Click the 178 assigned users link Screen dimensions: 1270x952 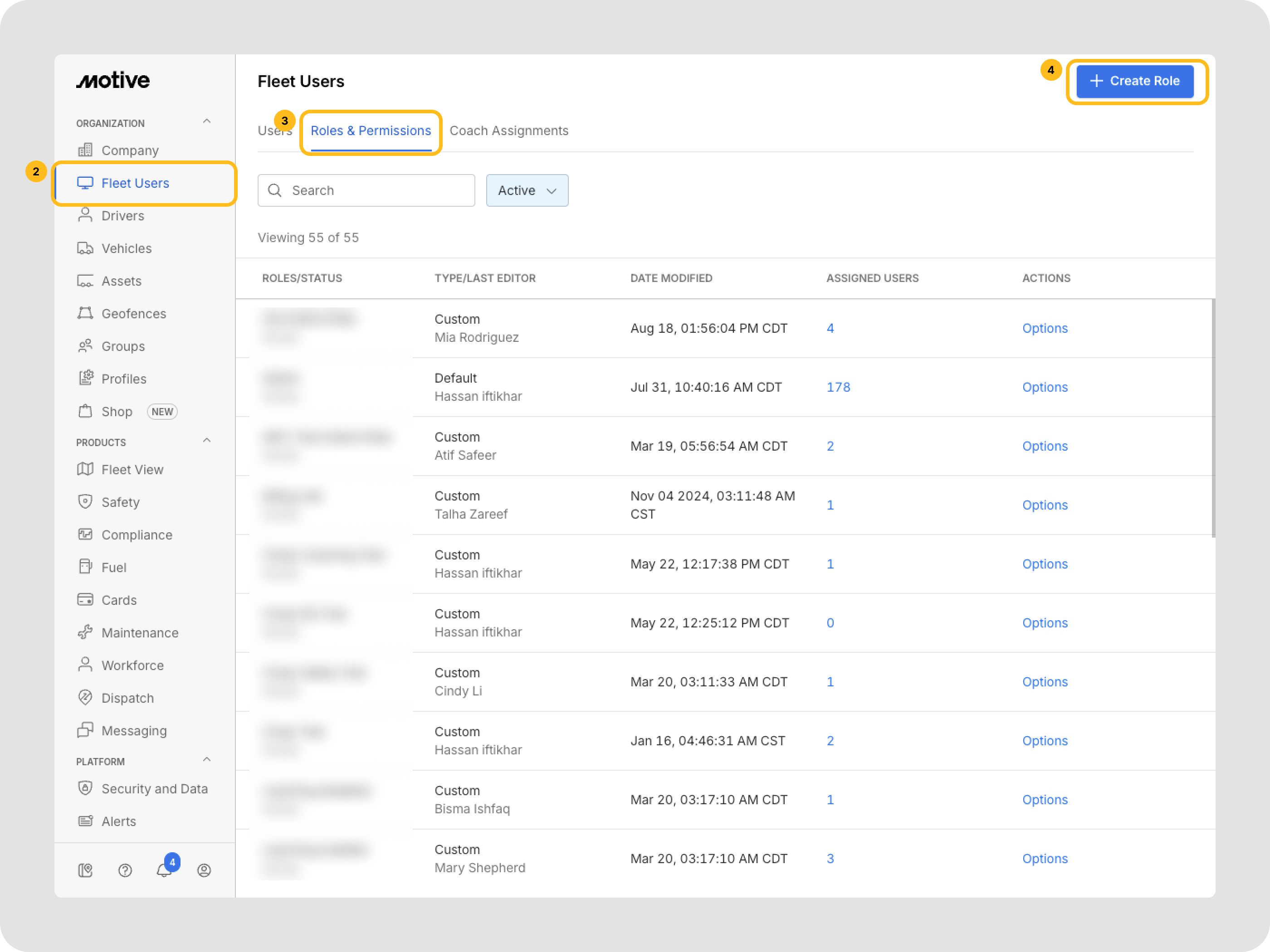coord(838,387)
